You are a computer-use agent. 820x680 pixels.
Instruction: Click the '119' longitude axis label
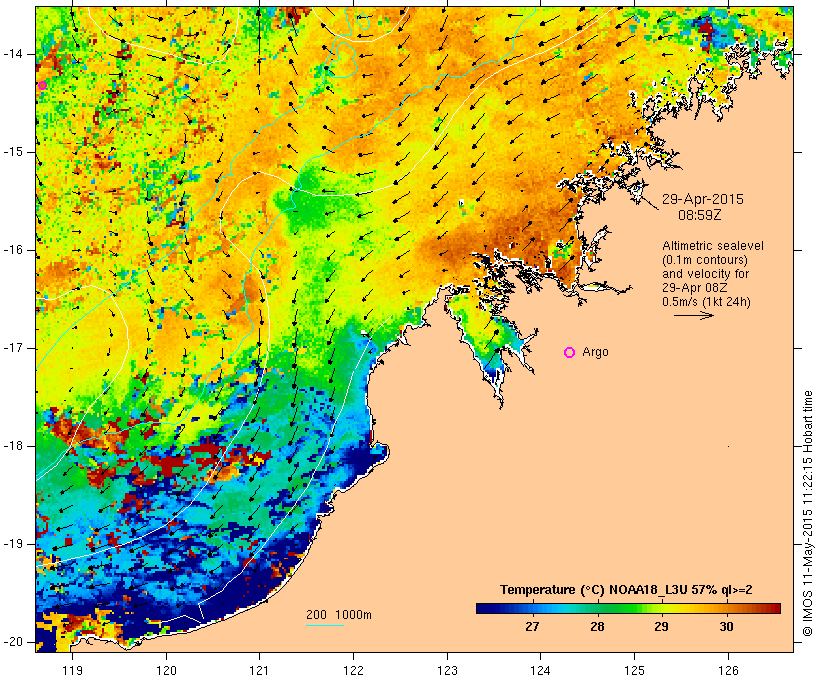coord(72,670)
